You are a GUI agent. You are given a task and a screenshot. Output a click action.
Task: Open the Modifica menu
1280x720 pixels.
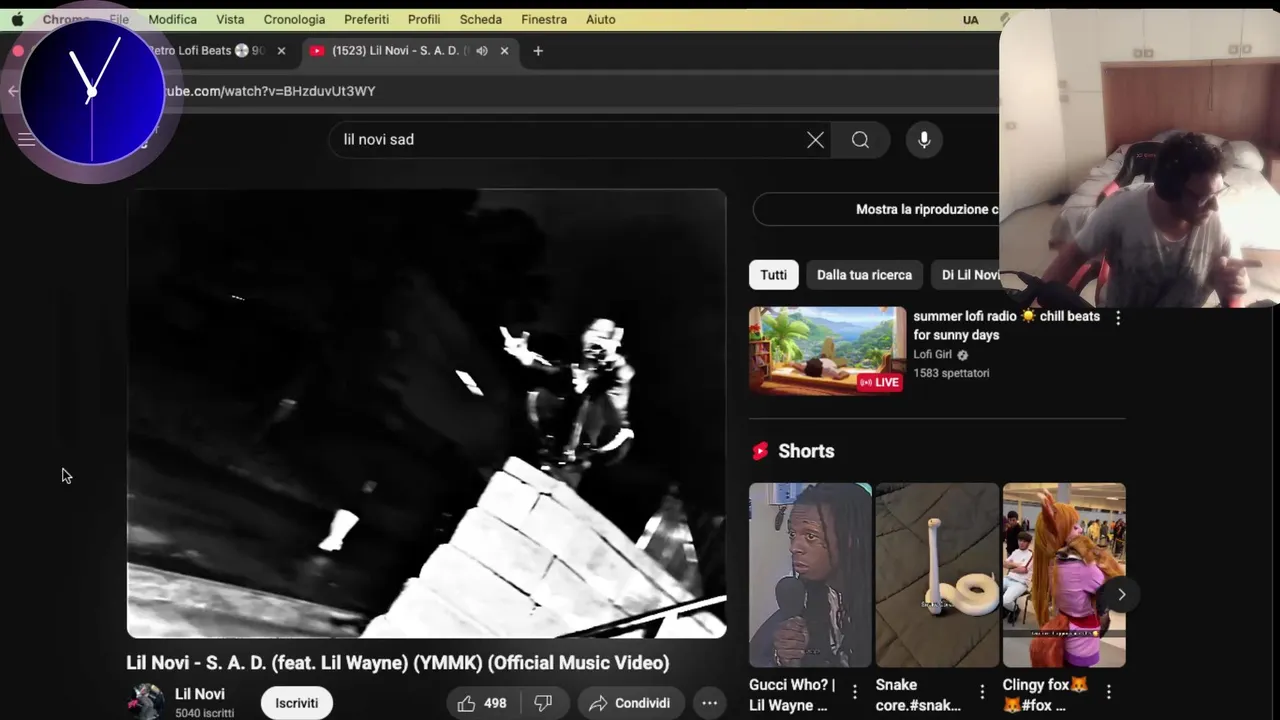(x=172, y=19)
